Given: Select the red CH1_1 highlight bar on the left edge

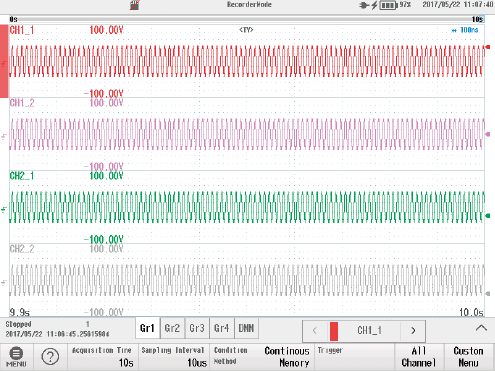Looking at the screenshot, I should [4, 61].
